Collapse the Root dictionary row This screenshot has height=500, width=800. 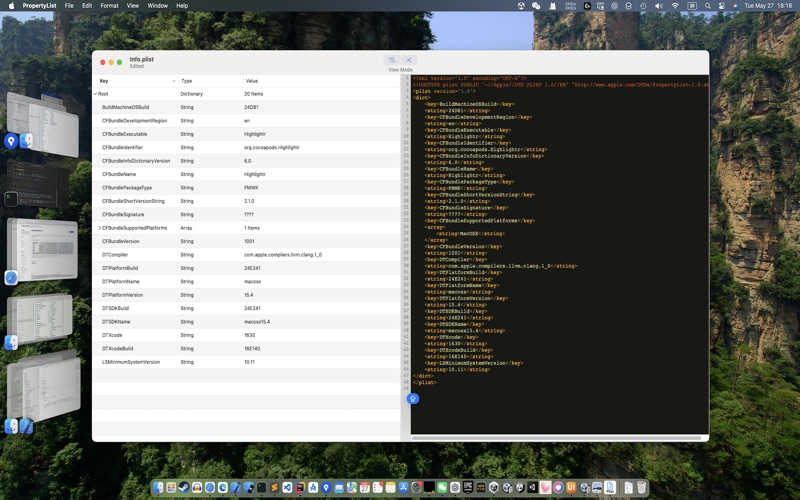[x=95, y=94]
